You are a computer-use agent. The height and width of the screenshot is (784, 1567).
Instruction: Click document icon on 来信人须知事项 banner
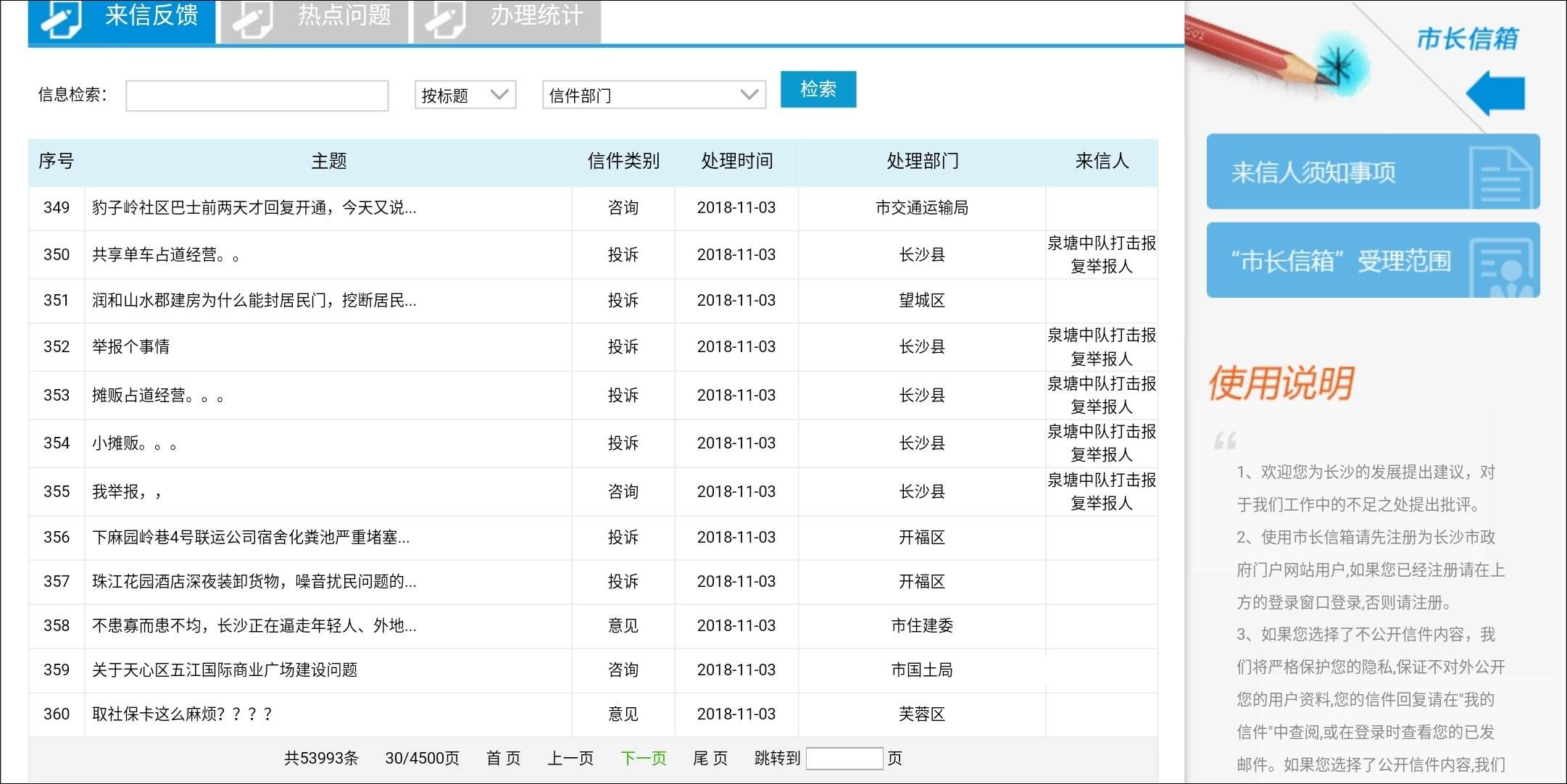tap(1500, 177)
